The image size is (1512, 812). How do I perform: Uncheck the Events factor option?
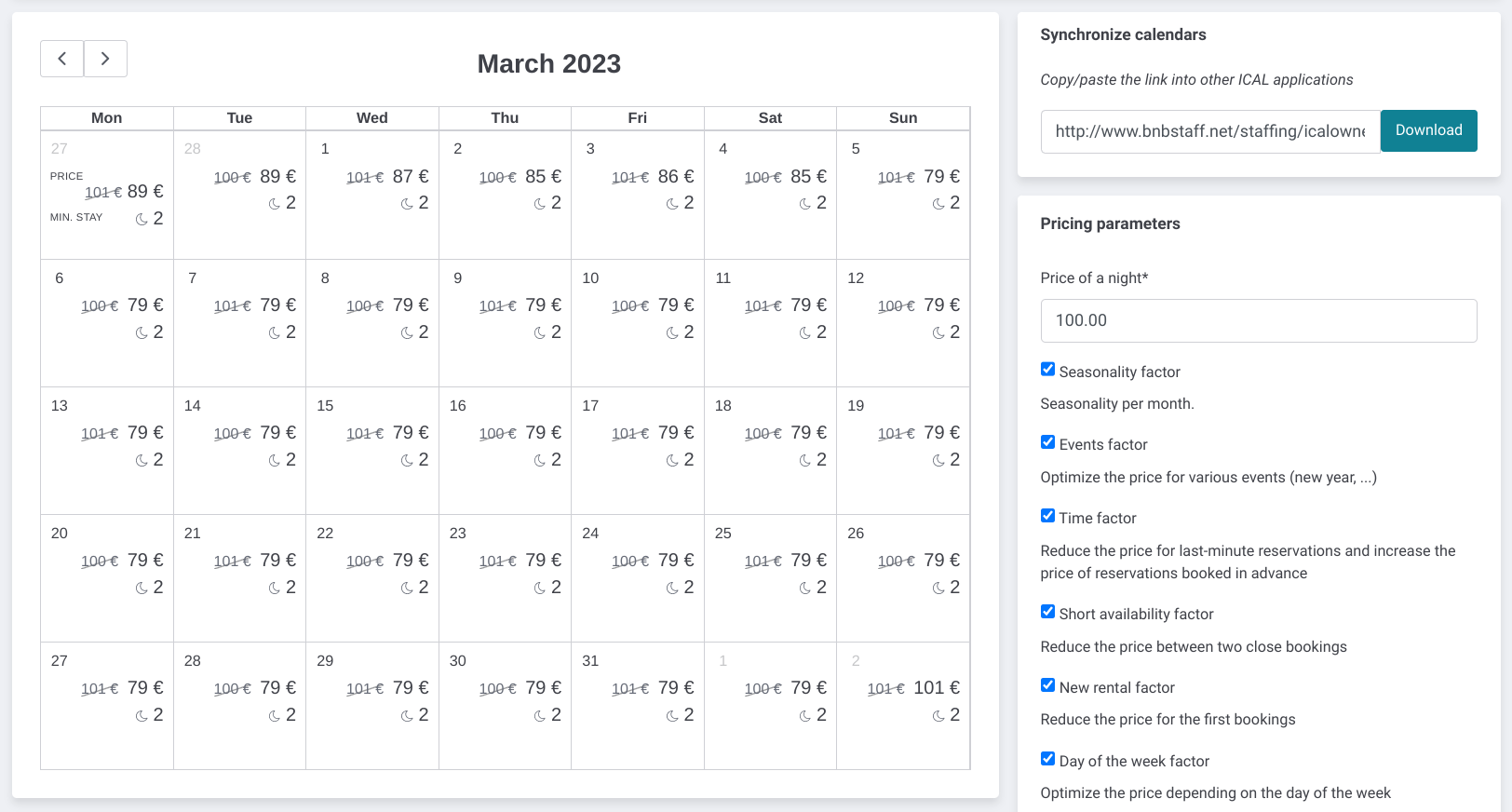[1047, 441]
